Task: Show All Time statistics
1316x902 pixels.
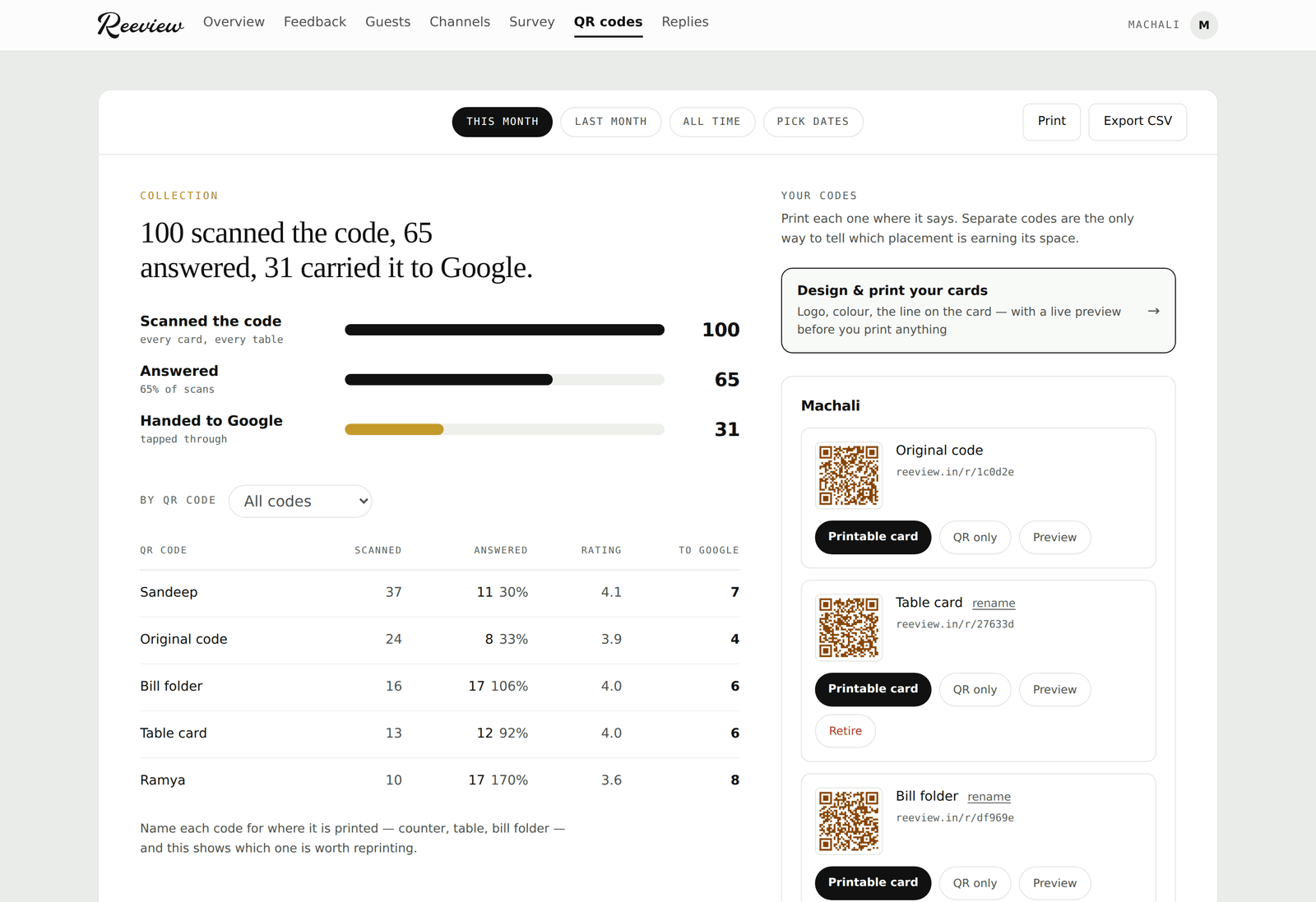Action: pos(712,122)
